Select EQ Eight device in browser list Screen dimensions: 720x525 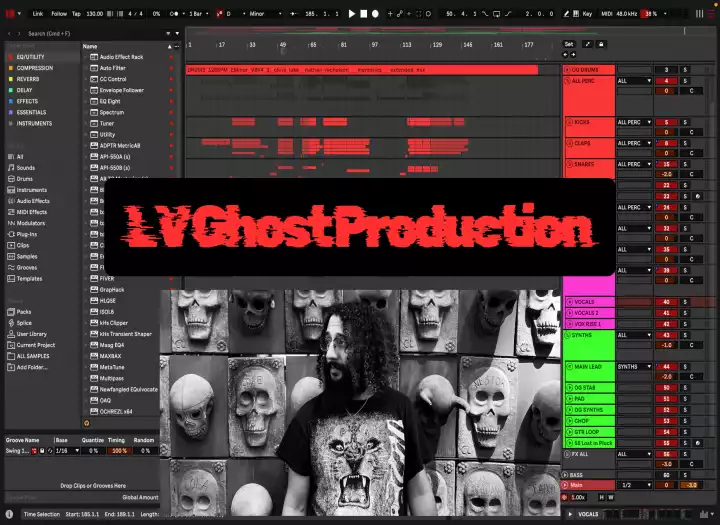point(111,101)
